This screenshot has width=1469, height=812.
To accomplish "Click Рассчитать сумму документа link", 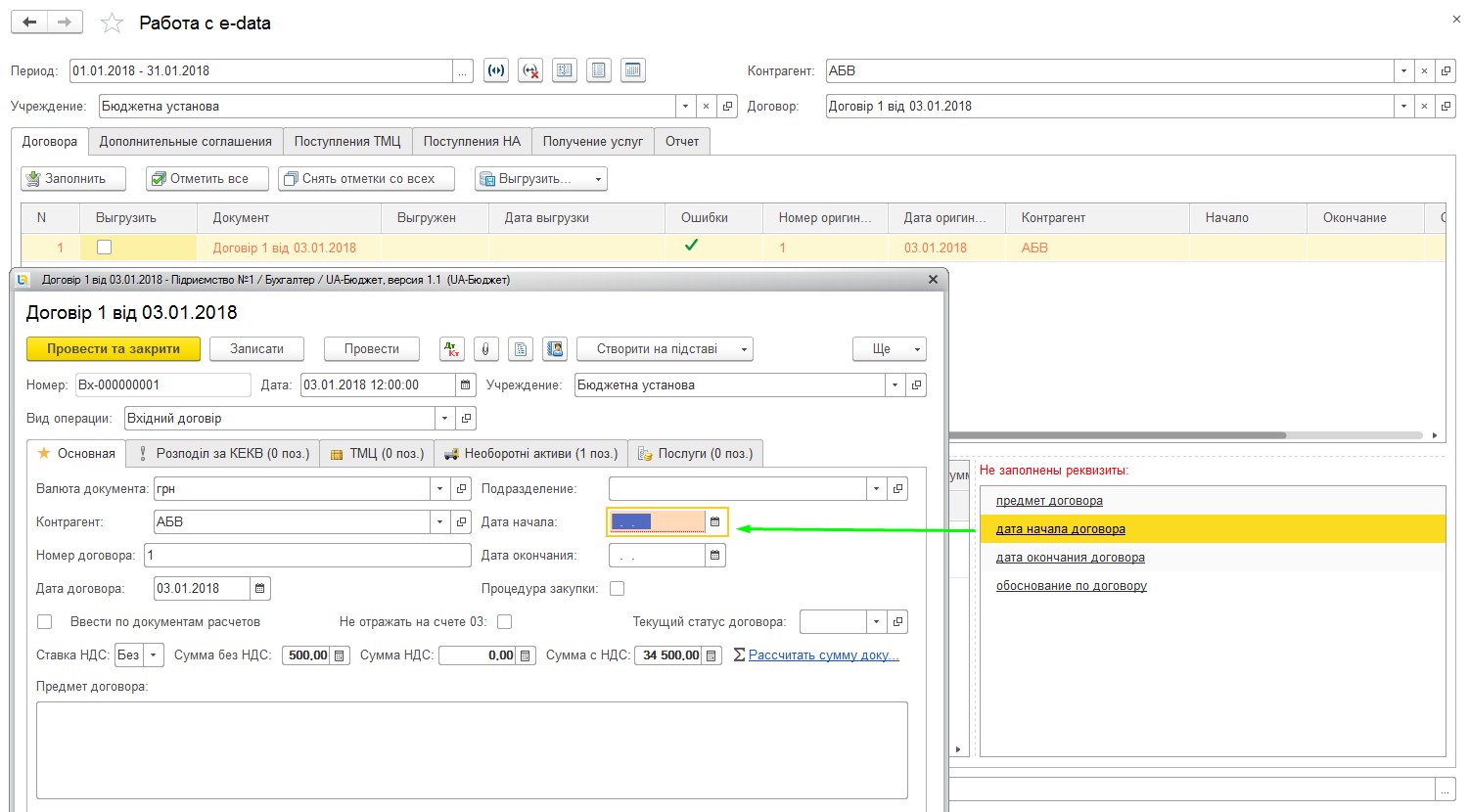I will click(x=824, y=655).
